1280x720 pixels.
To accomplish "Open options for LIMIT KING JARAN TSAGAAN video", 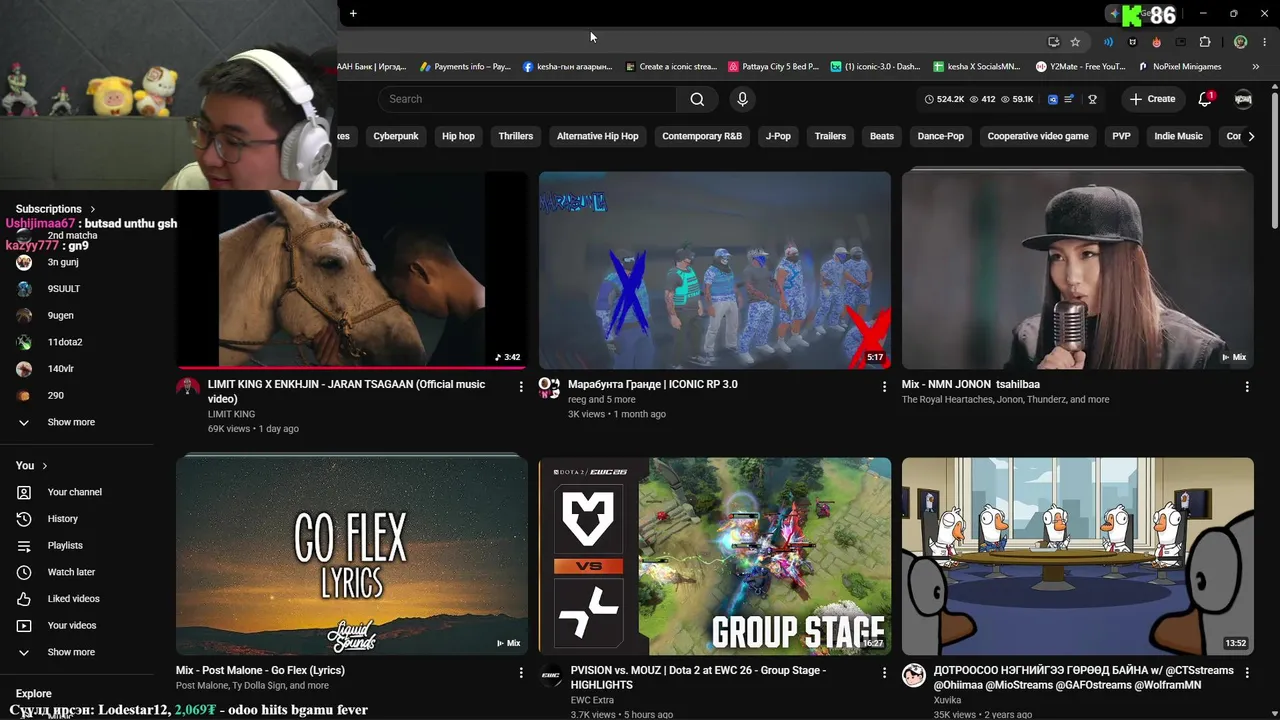I will (x=521, y=386).
